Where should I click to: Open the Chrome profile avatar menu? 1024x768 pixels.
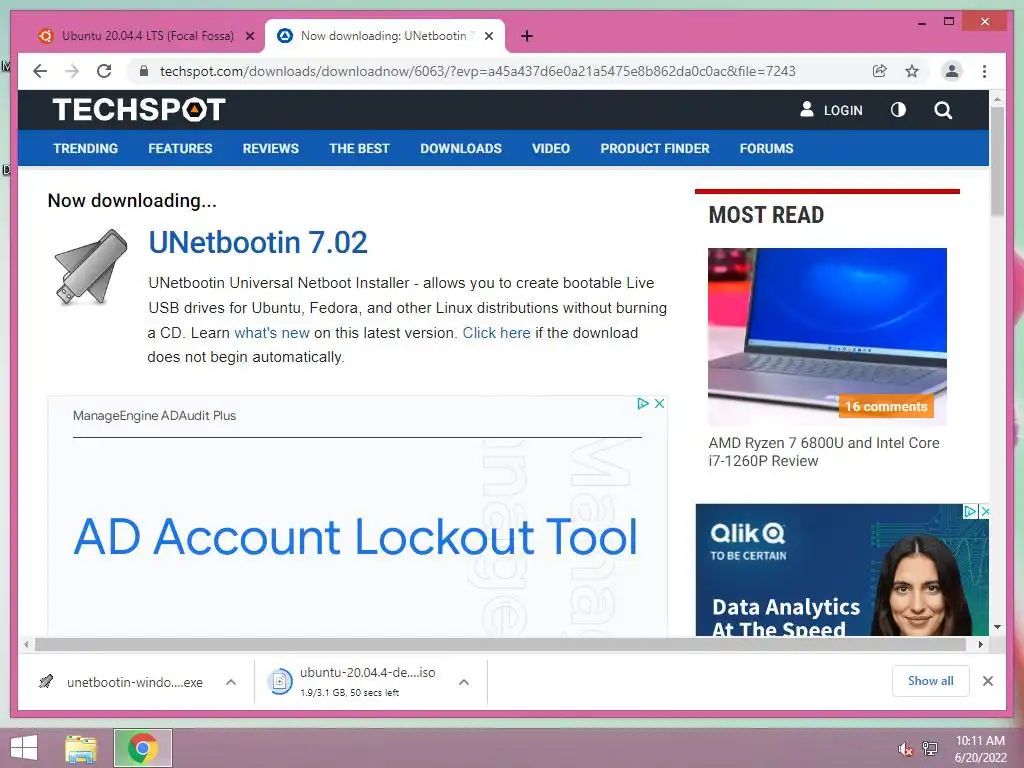(952, 71)
